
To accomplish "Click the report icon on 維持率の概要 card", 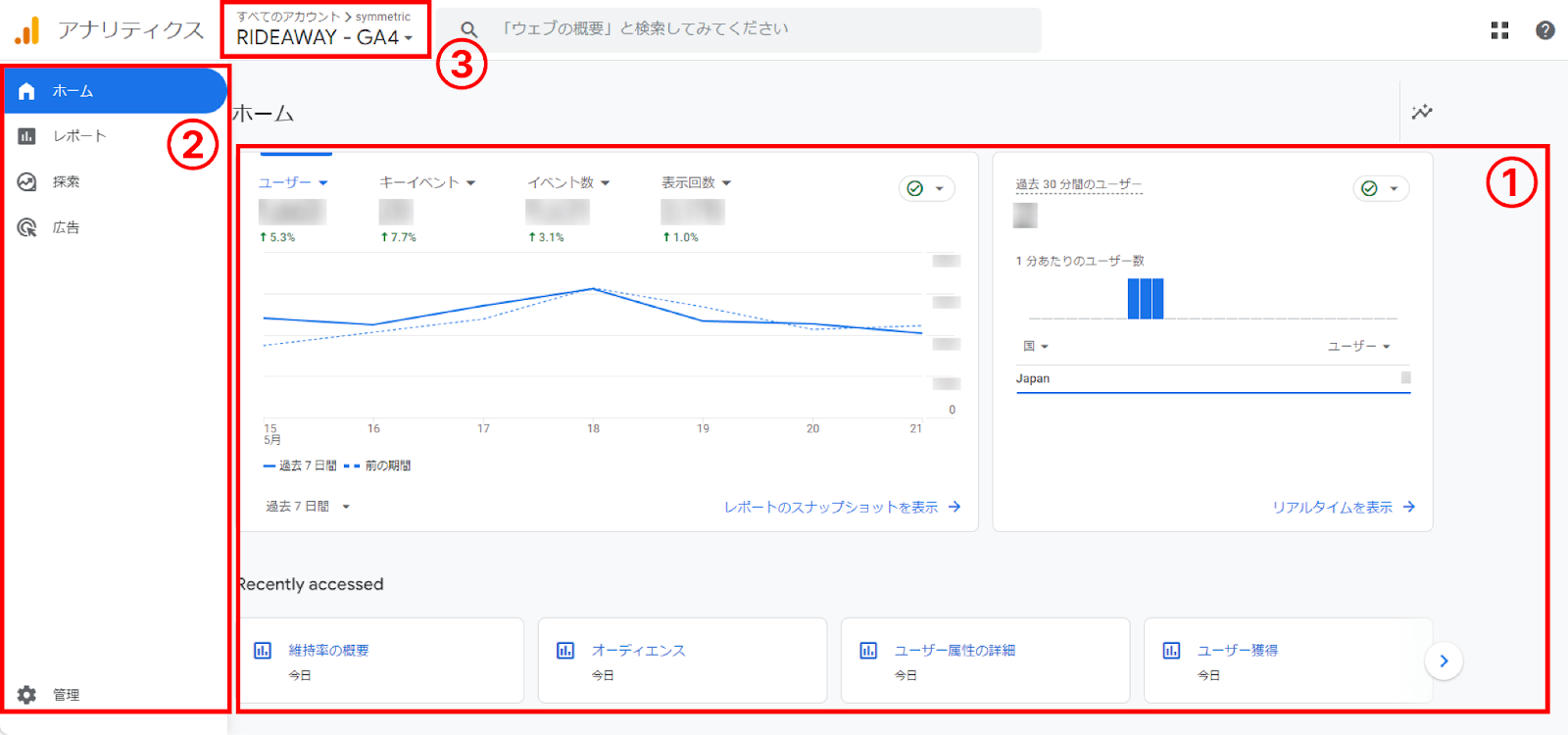I will [263, 650].
